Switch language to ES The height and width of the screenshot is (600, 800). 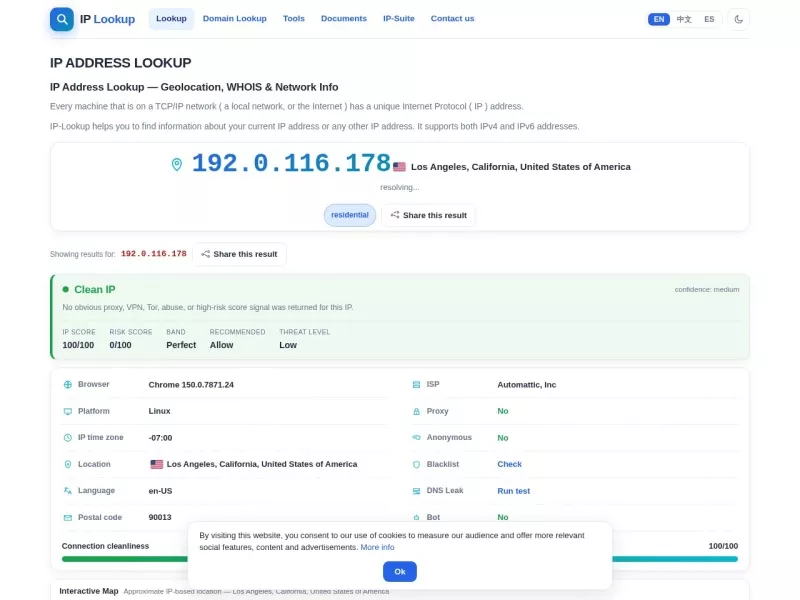[x=709, y=19]
